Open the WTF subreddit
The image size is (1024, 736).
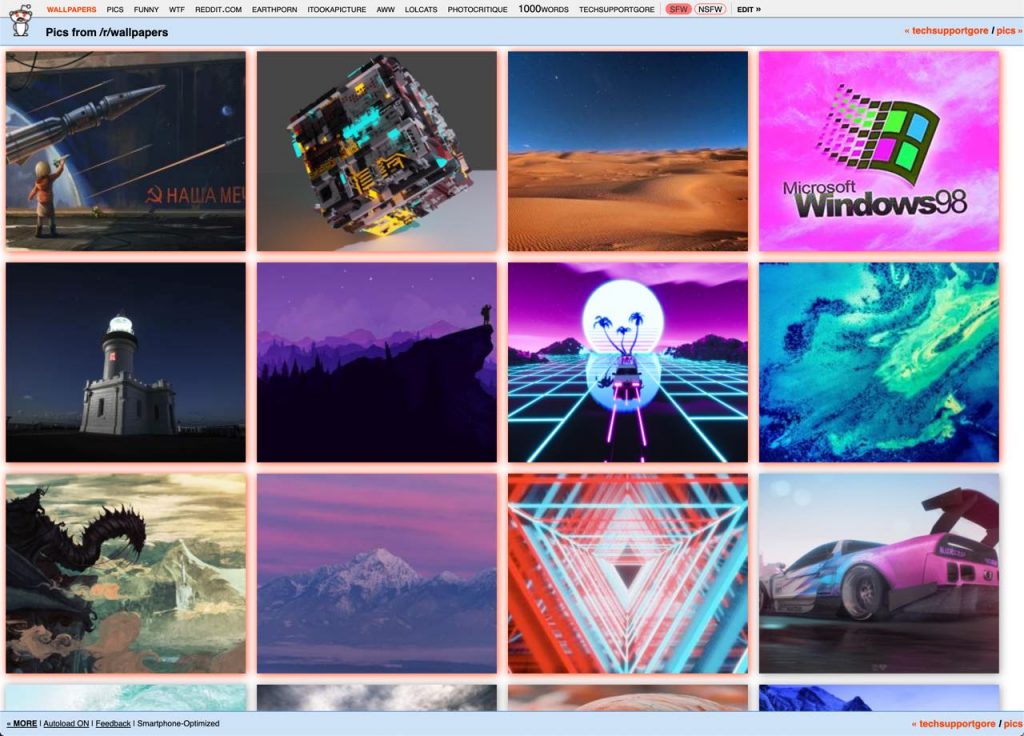[x=176, y=10]
